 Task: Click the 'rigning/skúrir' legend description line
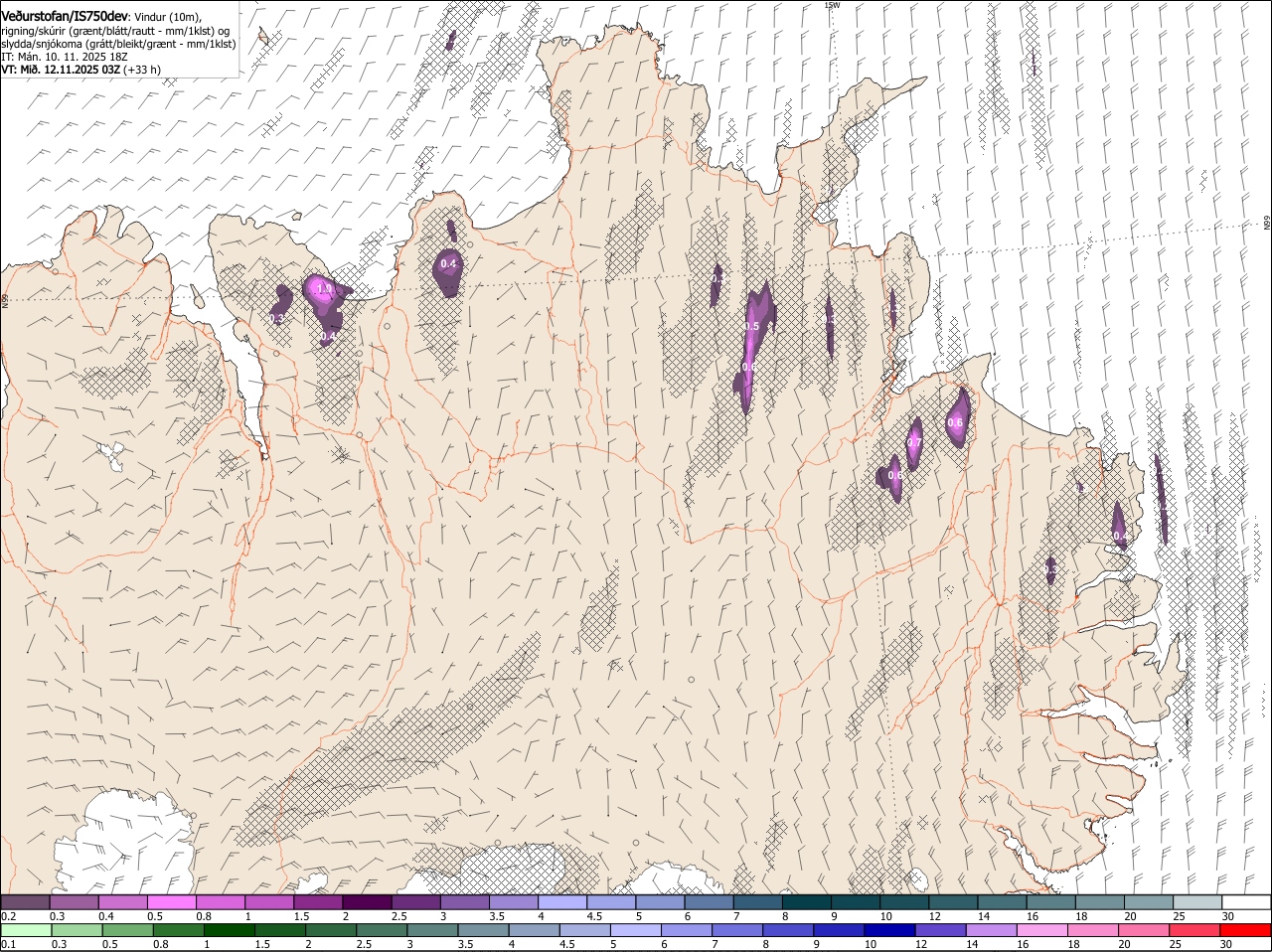115,31
